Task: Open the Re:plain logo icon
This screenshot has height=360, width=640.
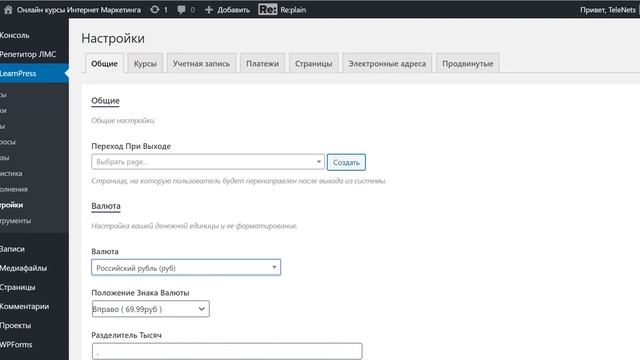Action: click(x=268, y=9)
